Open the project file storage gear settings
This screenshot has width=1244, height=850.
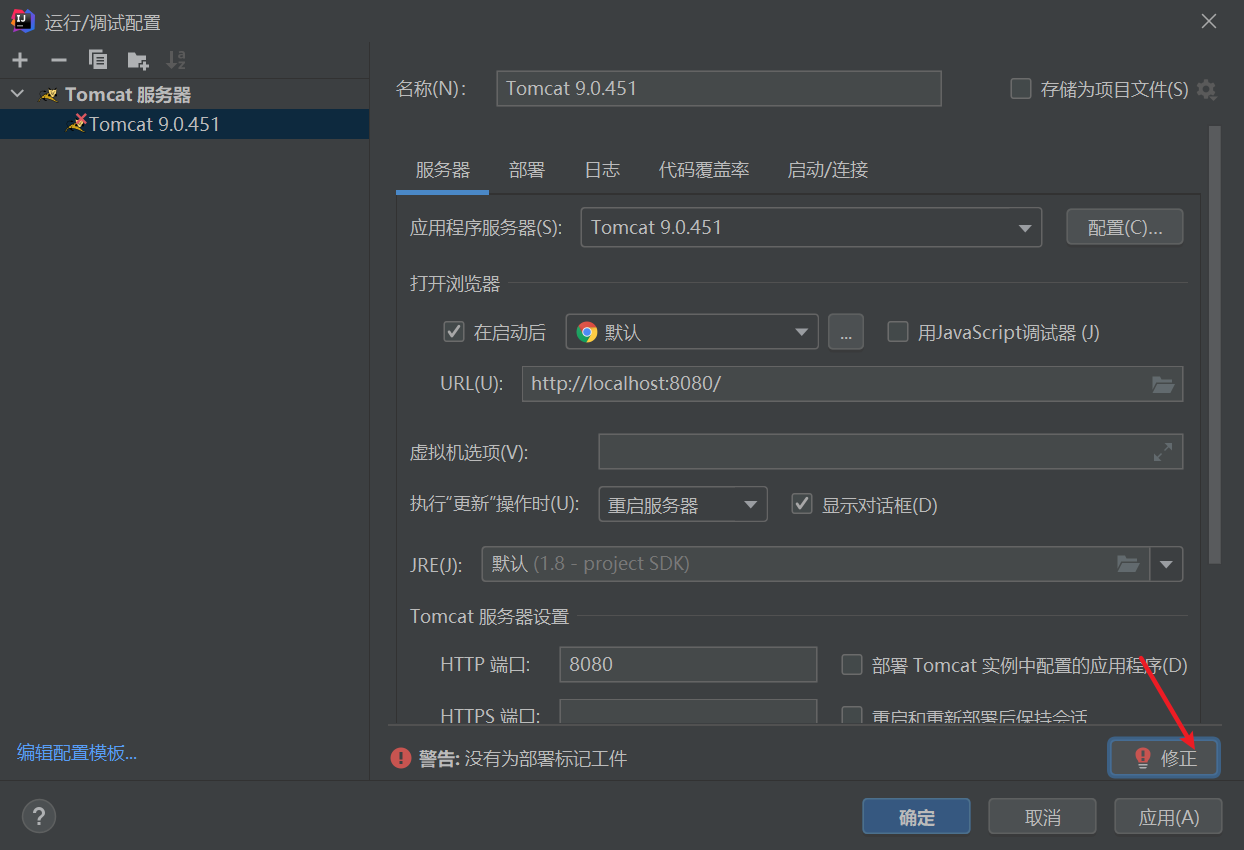pos(1207,89)
